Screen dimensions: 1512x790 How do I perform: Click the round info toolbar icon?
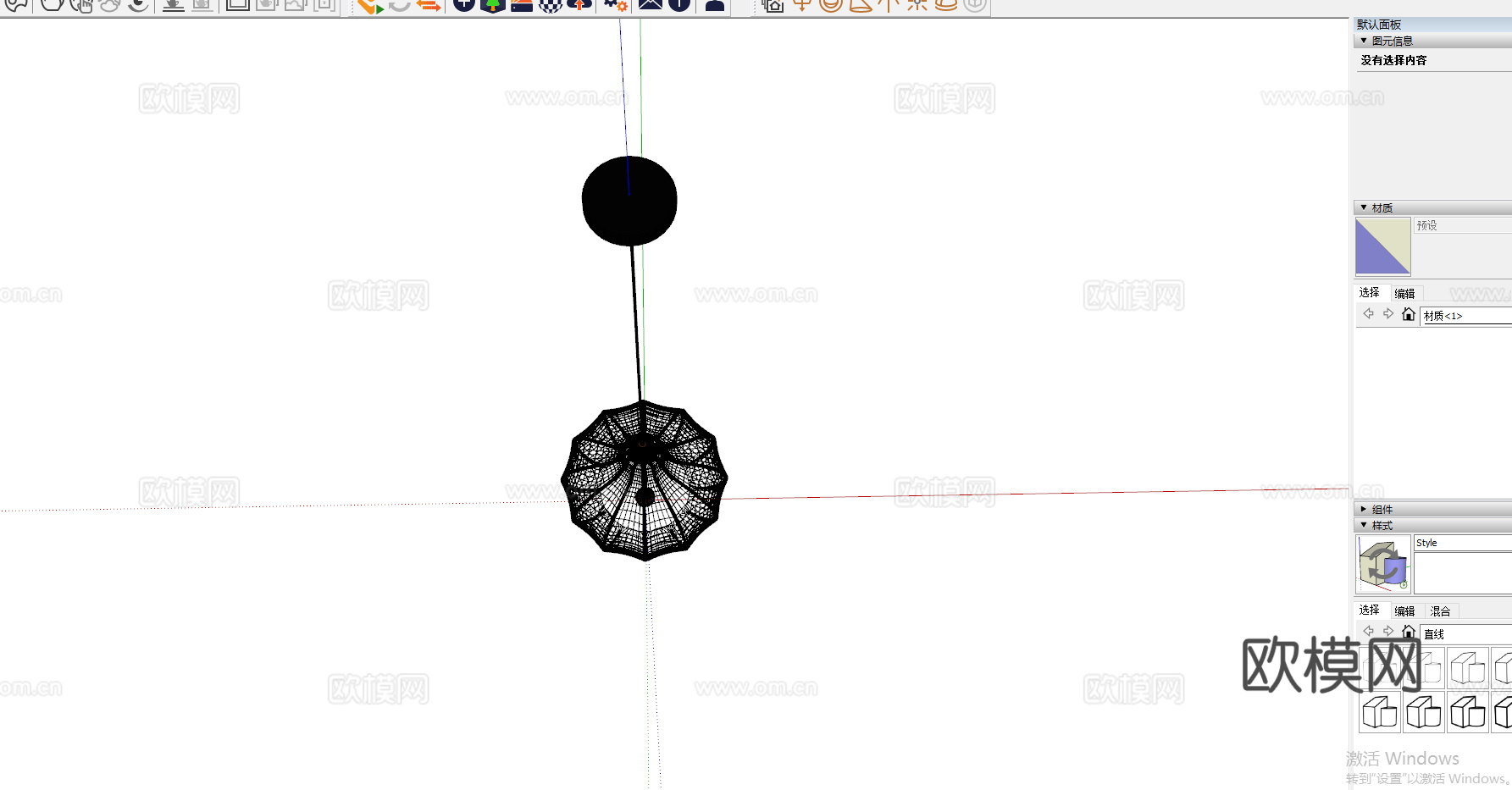tap(679, 4)
